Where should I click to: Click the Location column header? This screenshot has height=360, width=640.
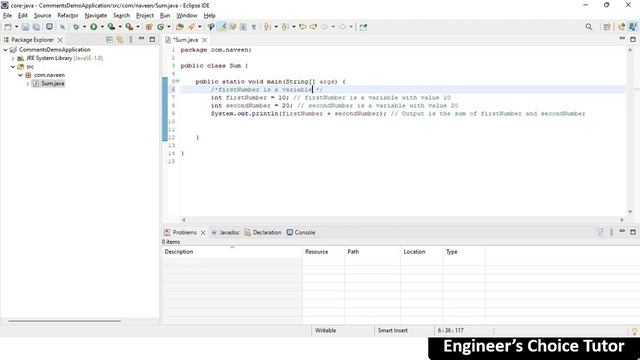(422, 252)
